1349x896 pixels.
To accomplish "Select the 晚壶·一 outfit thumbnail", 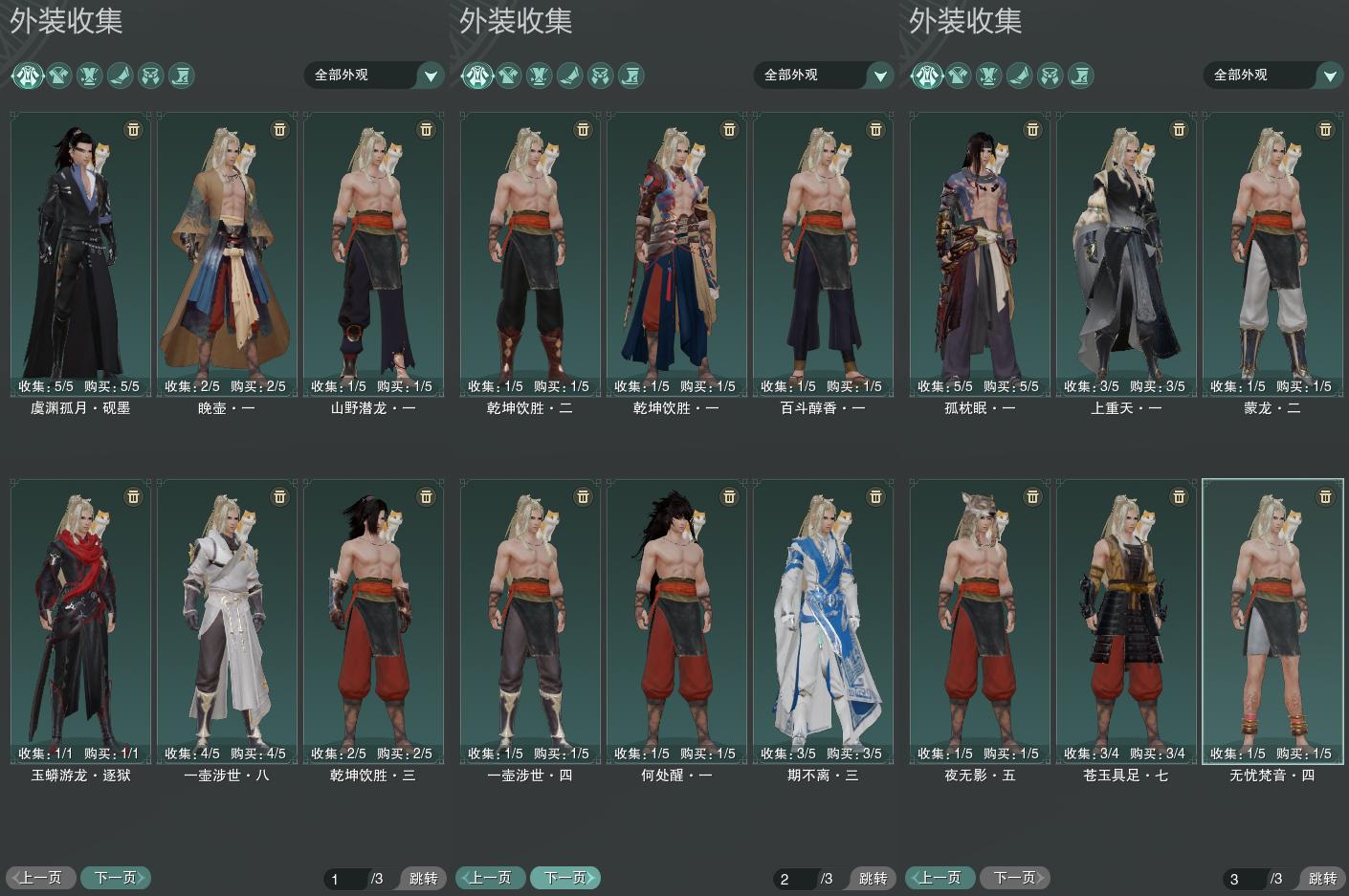I will pyautogui.click(x=227, y=254).
